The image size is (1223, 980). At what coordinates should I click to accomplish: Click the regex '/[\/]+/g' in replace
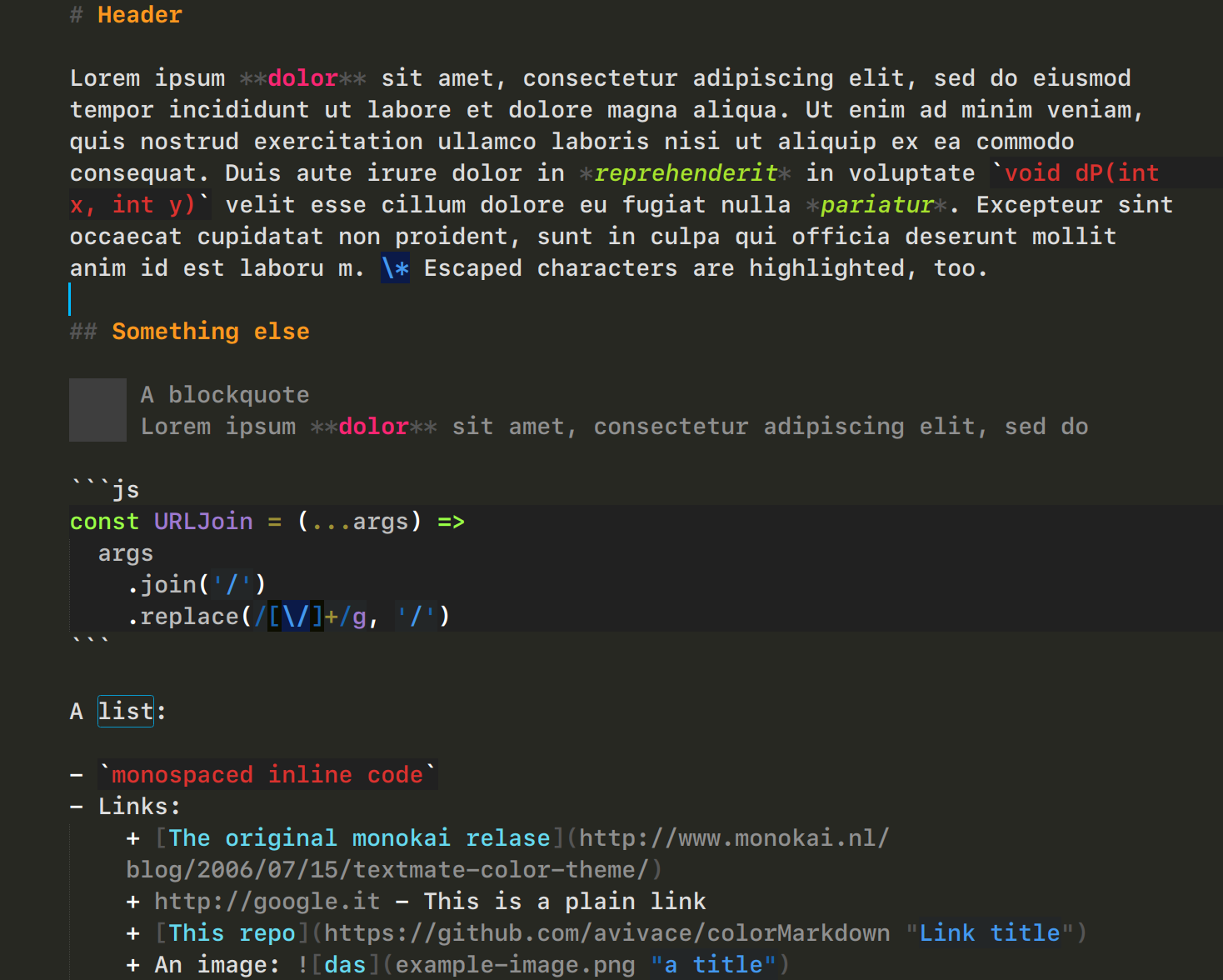click(x=310, y=617)
